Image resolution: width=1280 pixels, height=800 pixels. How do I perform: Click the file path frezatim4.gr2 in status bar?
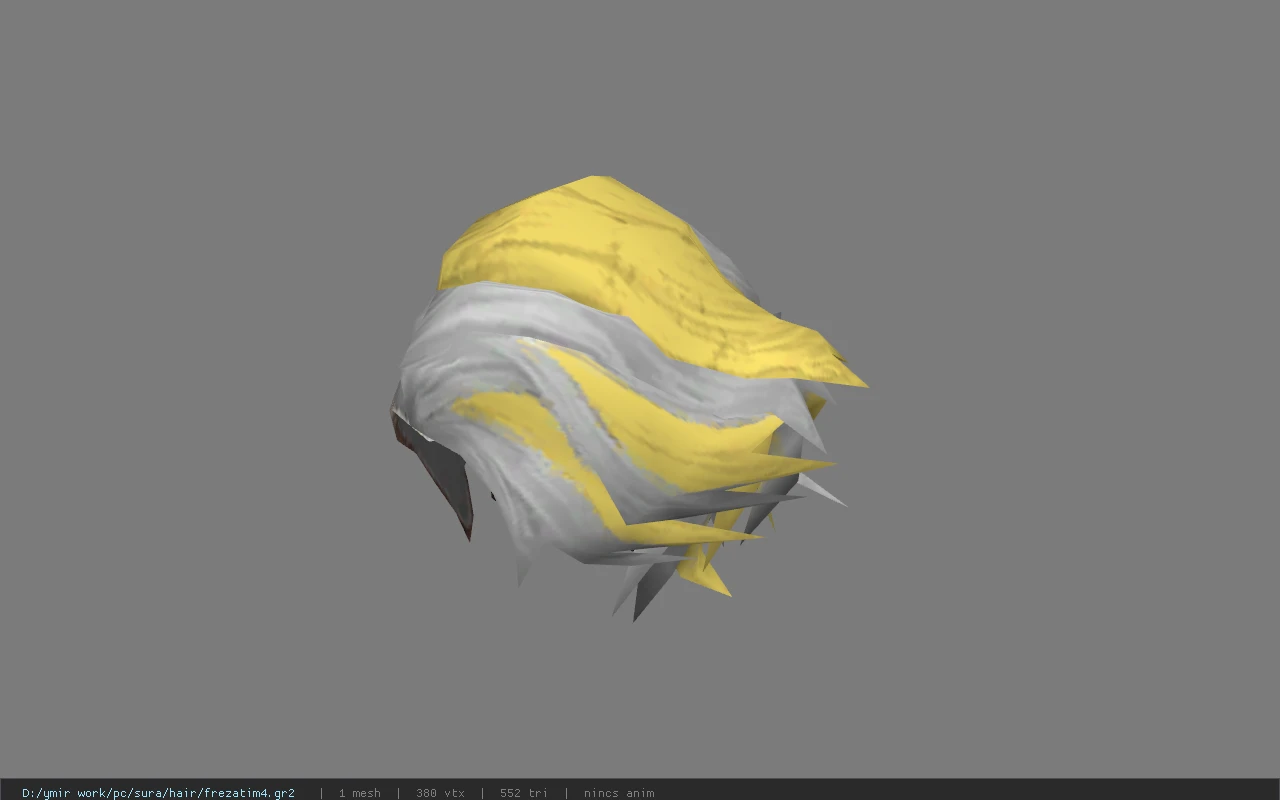pos(158,793)
